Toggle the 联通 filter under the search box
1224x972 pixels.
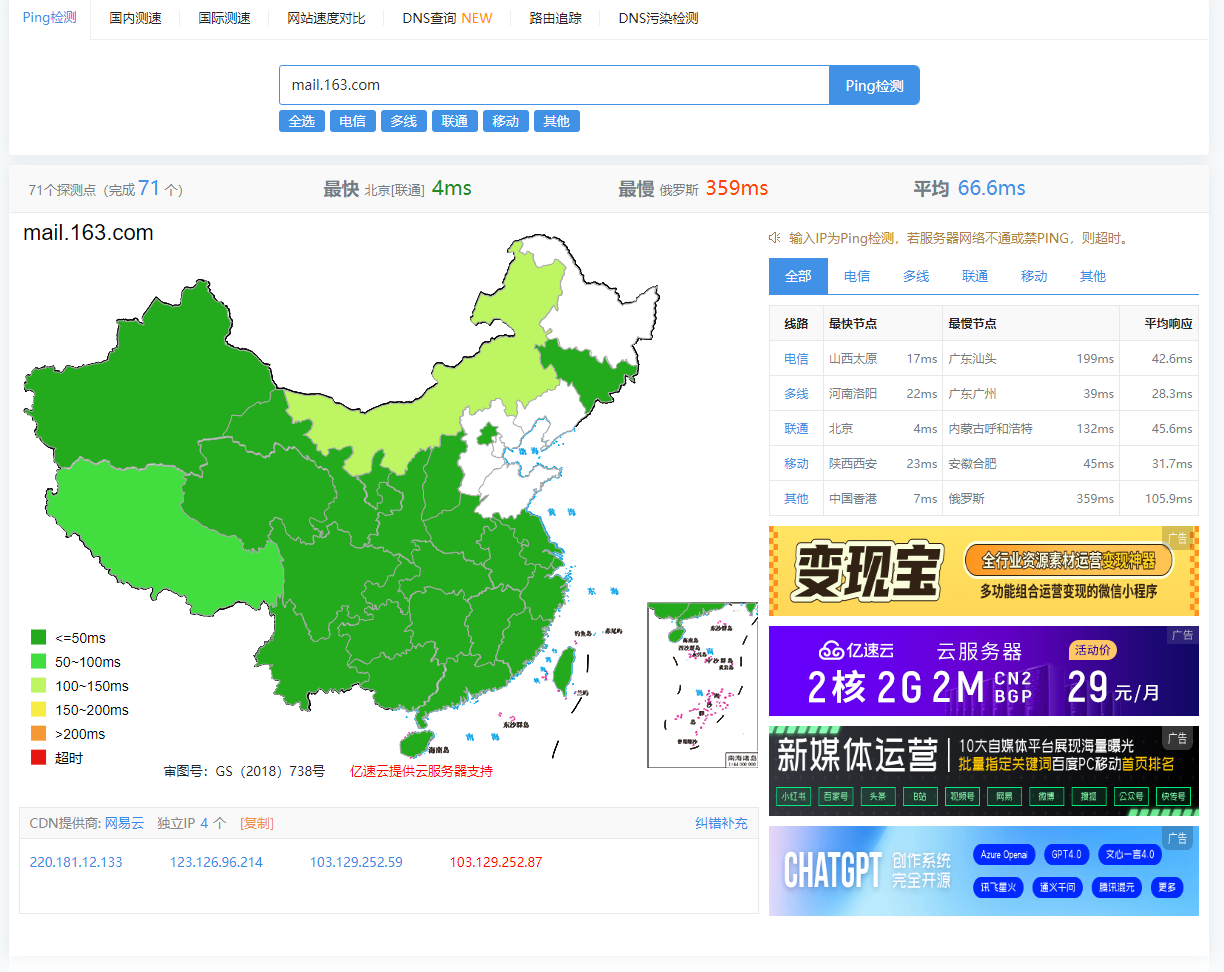[454, 121]
